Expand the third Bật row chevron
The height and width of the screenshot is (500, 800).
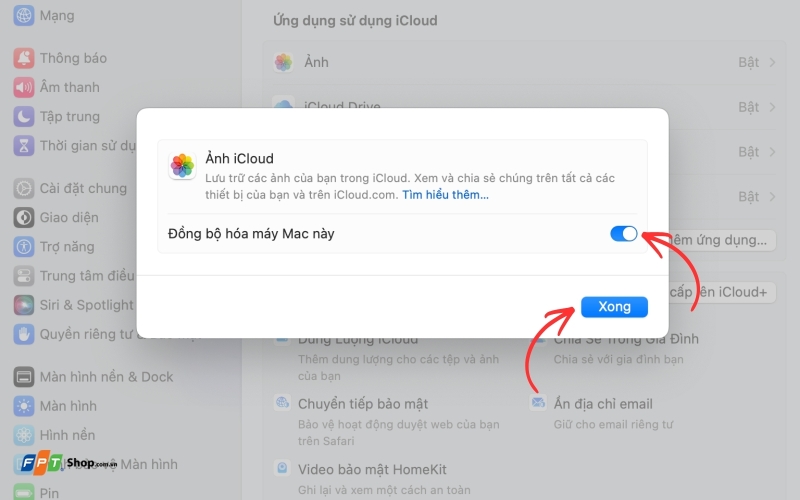click(772, 152)
